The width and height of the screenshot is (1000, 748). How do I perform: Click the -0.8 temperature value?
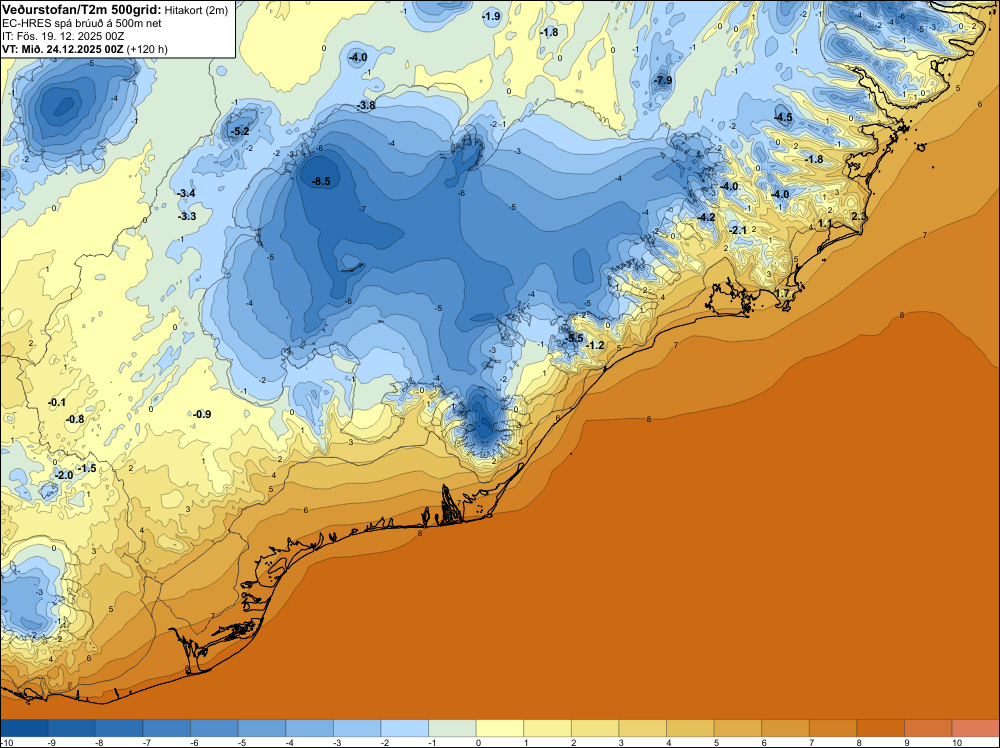(75, 420)
